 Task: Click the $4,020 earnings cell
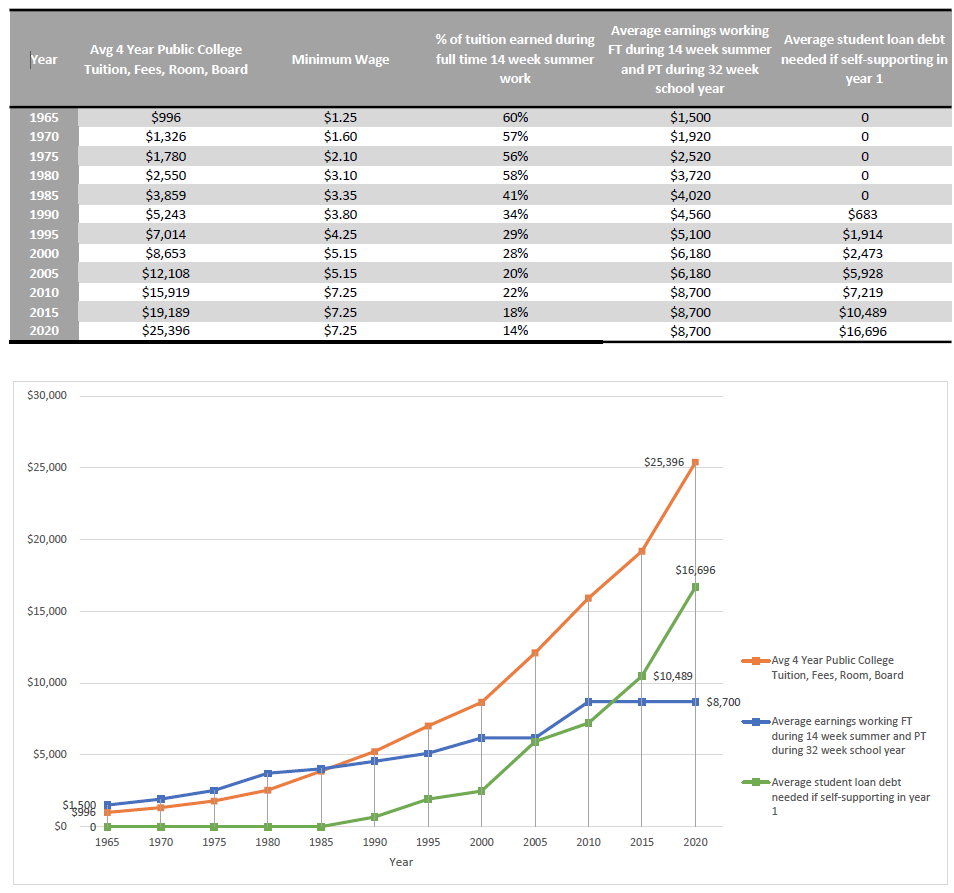tap(690, 195)
